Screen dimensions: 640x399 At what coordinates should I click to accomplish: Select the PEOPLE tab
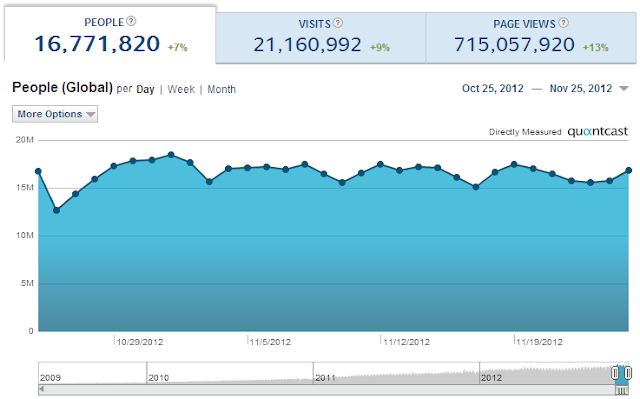(x=110, y=35)
